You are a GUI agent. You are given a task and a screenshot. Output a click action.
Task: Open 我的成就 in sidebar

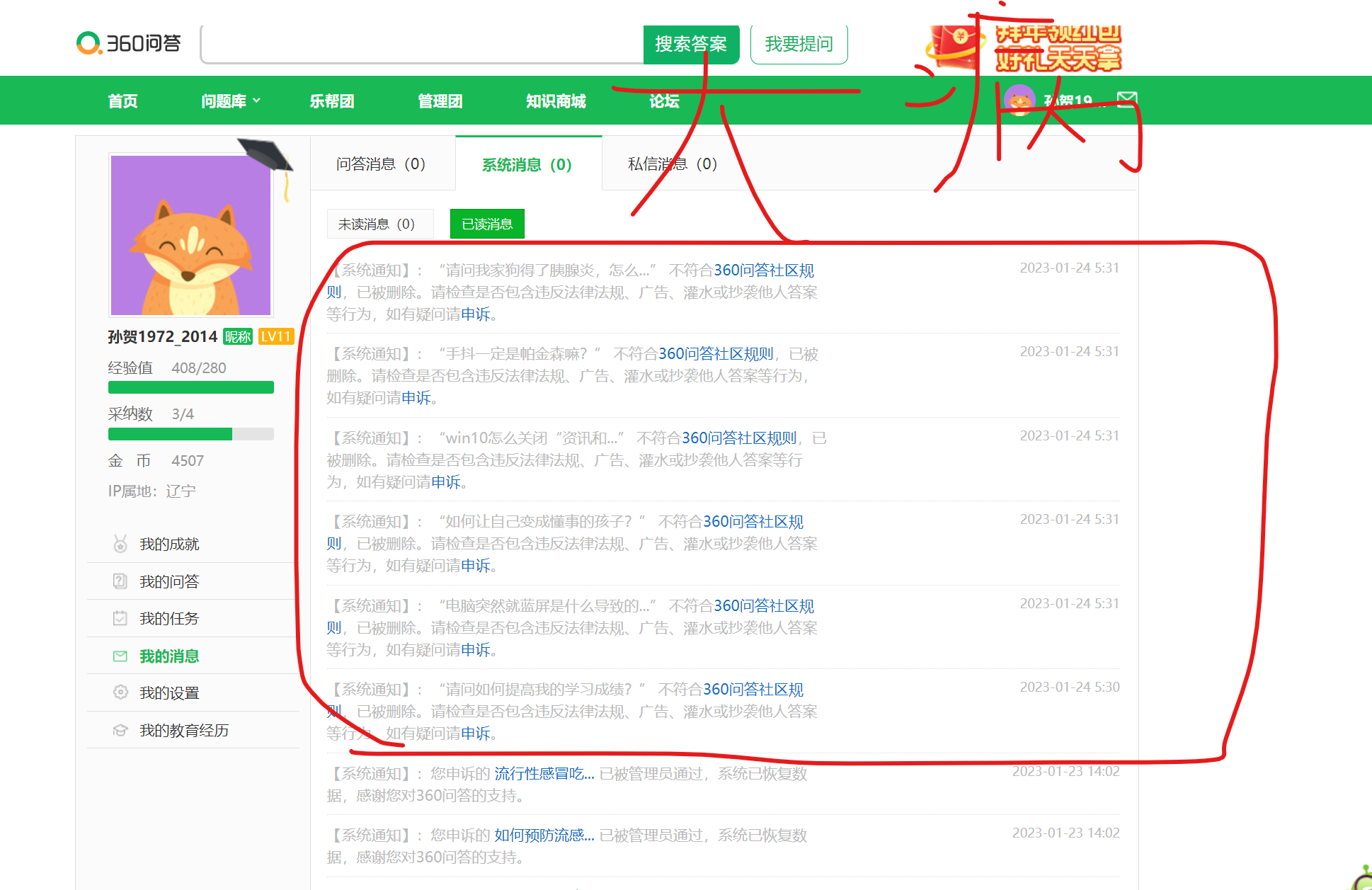[169, 544]
